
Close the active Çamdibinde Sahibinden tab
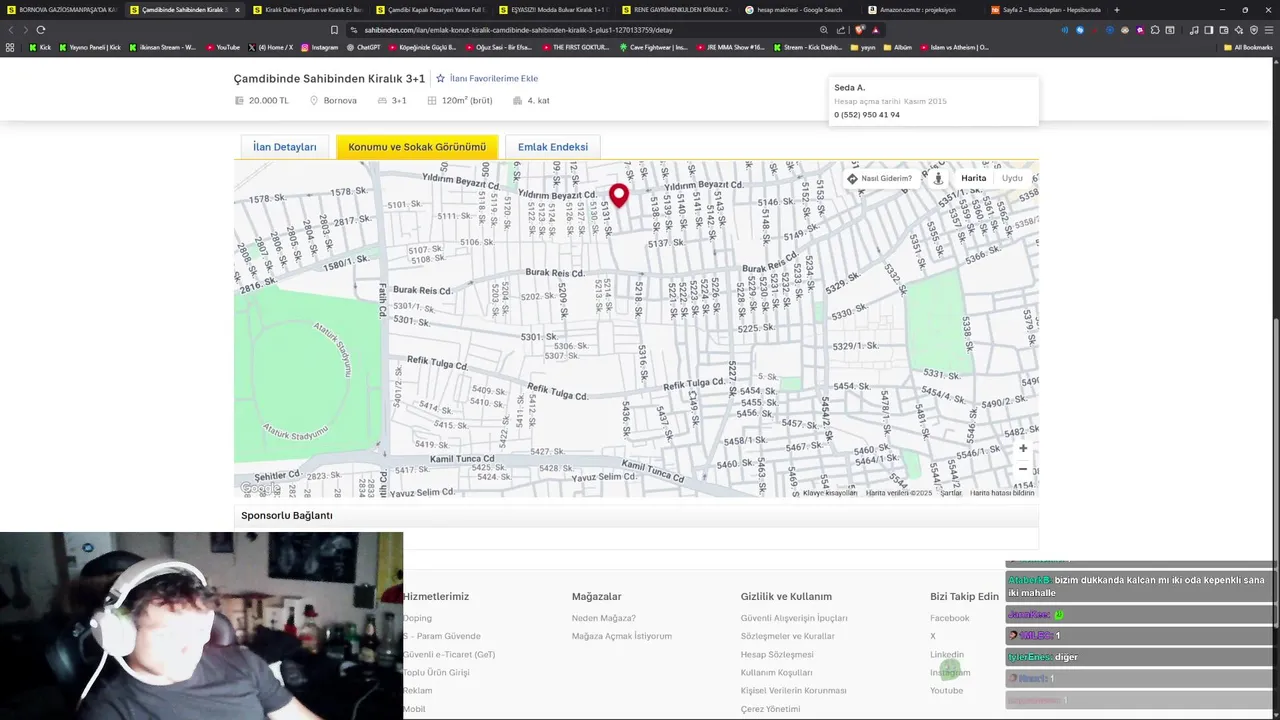click(237, 10)
